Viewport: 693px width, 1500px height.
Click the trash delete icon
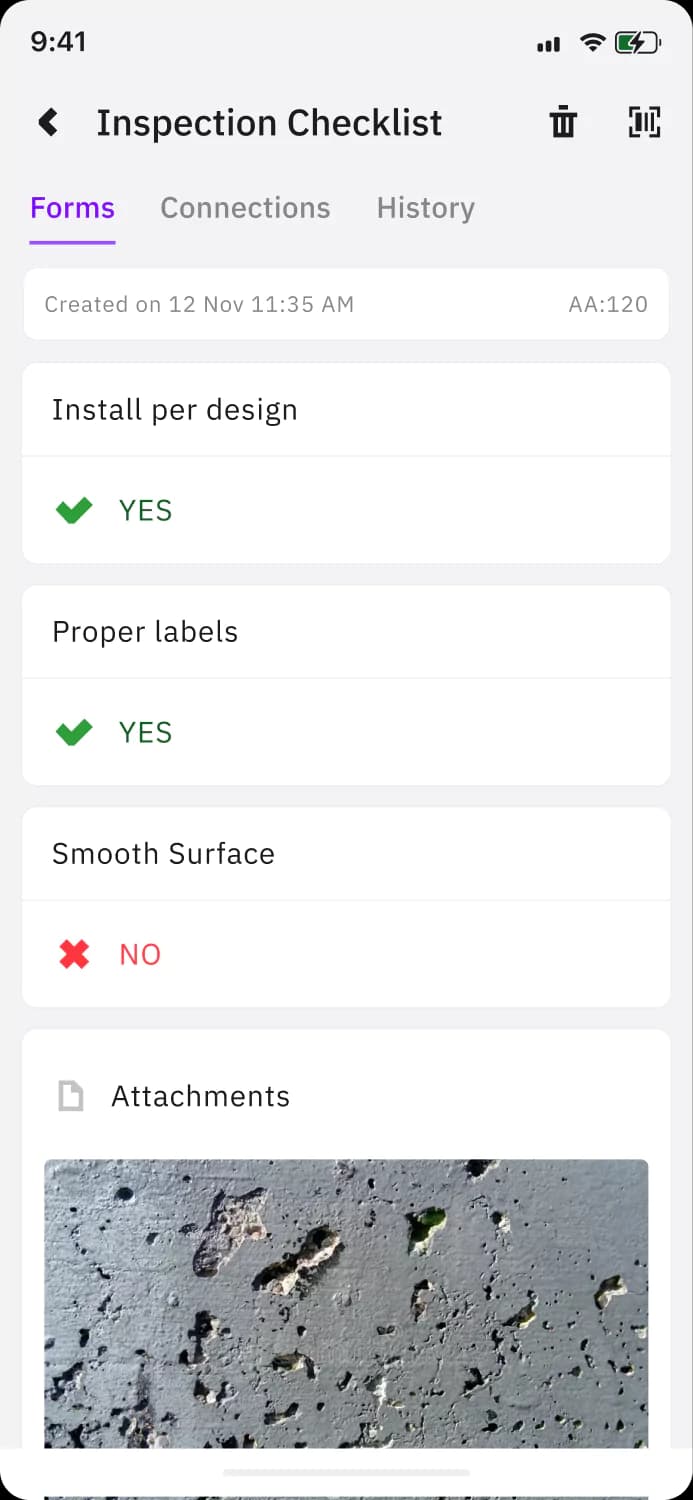coord(563,122)
